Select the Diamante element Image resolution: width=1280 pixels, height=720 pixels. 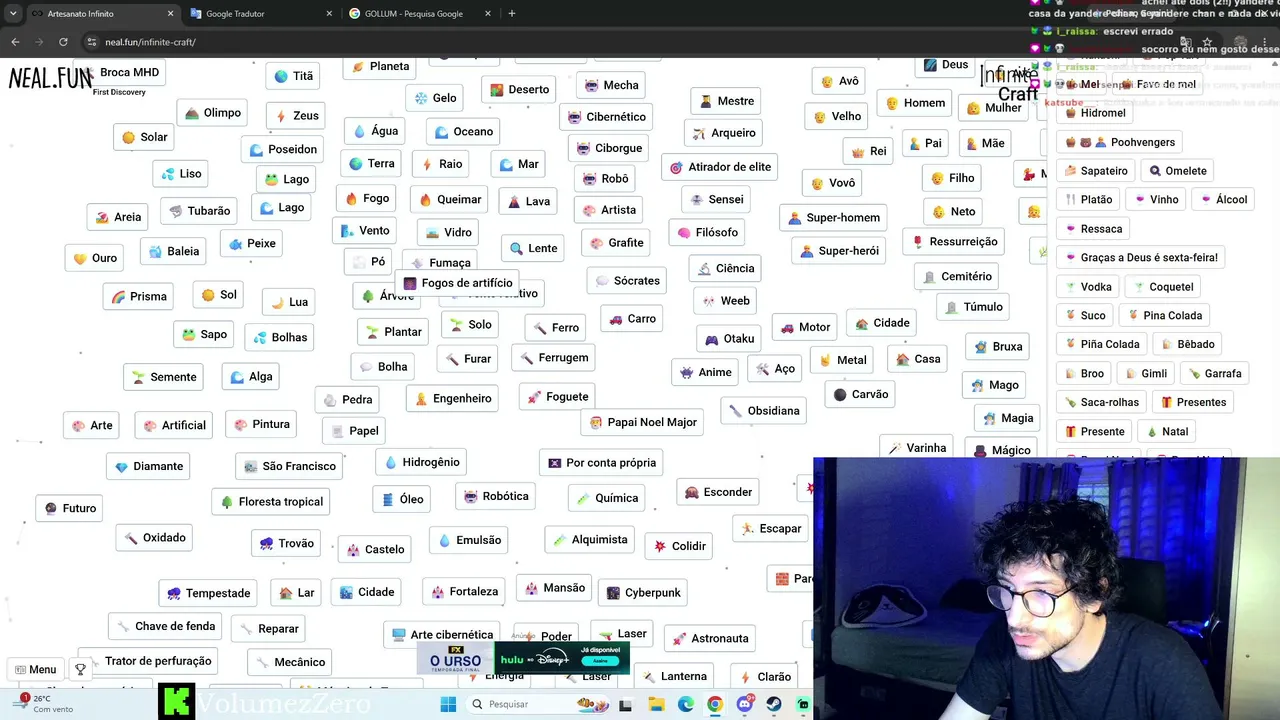coord(149,466)
